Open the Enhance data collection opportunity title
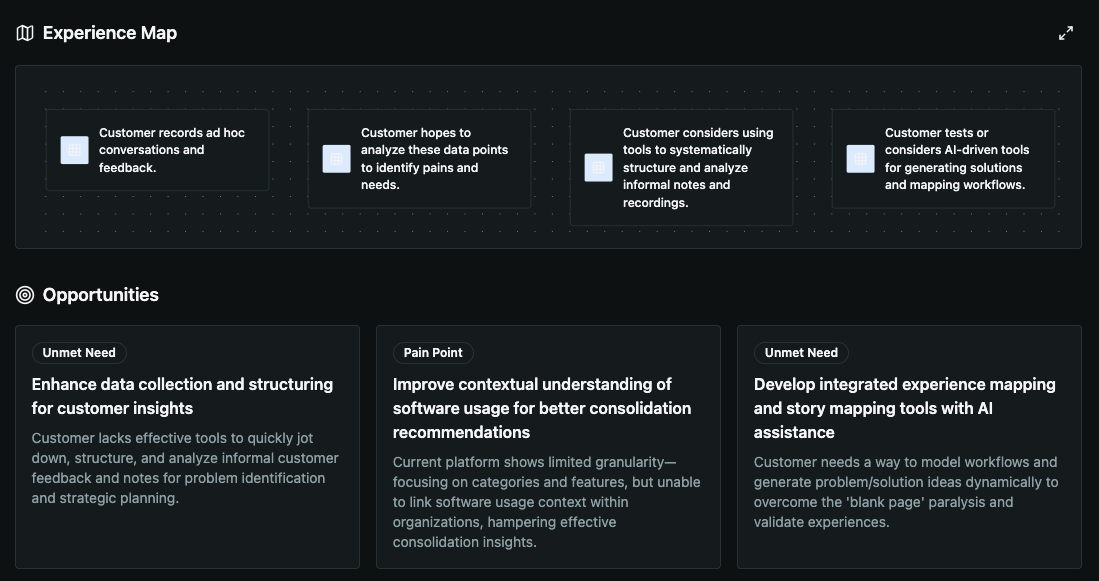This screenshot has width=1099, height=581. (x=182, y=396)
